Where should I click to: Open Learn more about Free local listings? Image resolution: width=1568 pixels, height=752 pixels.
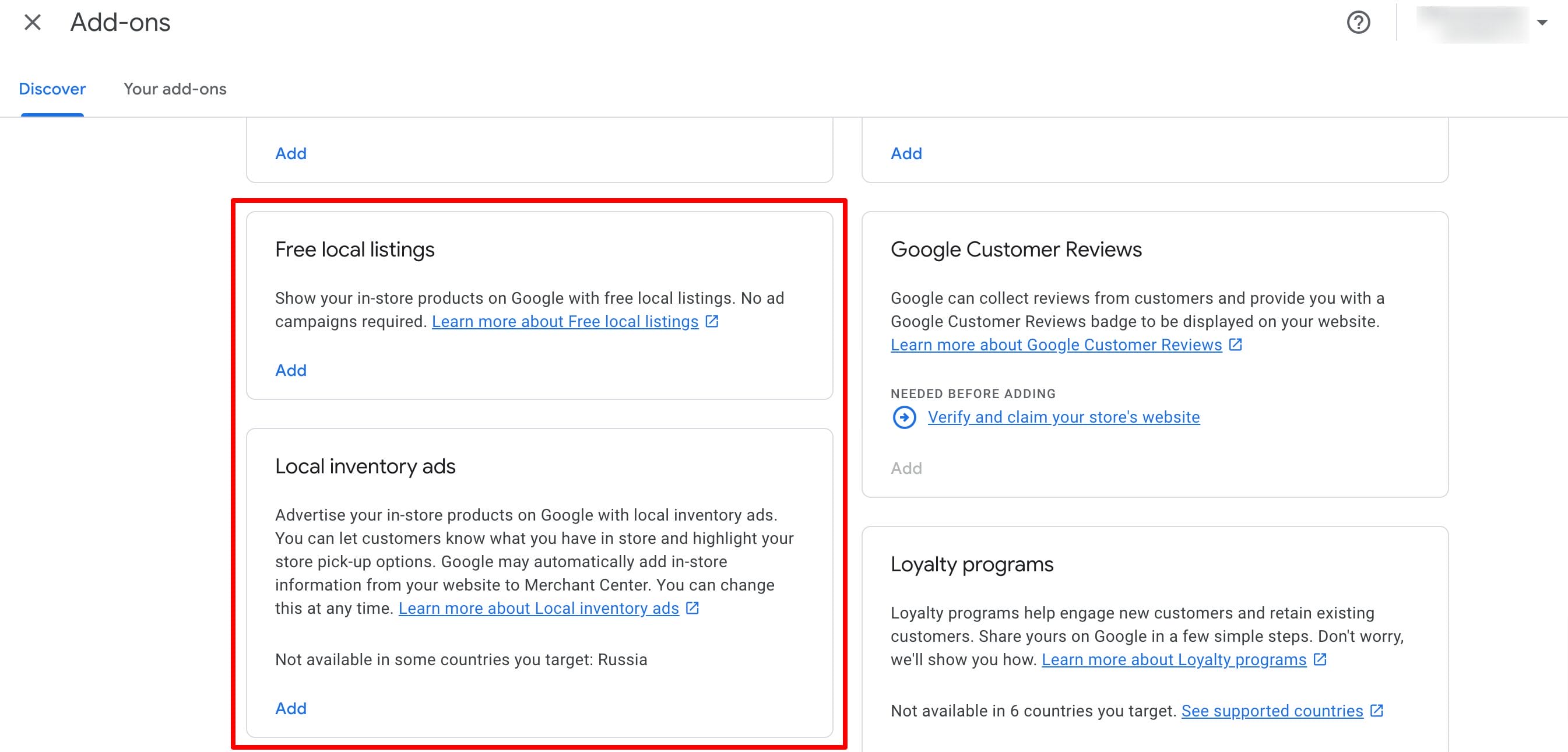tap(565, 322)
